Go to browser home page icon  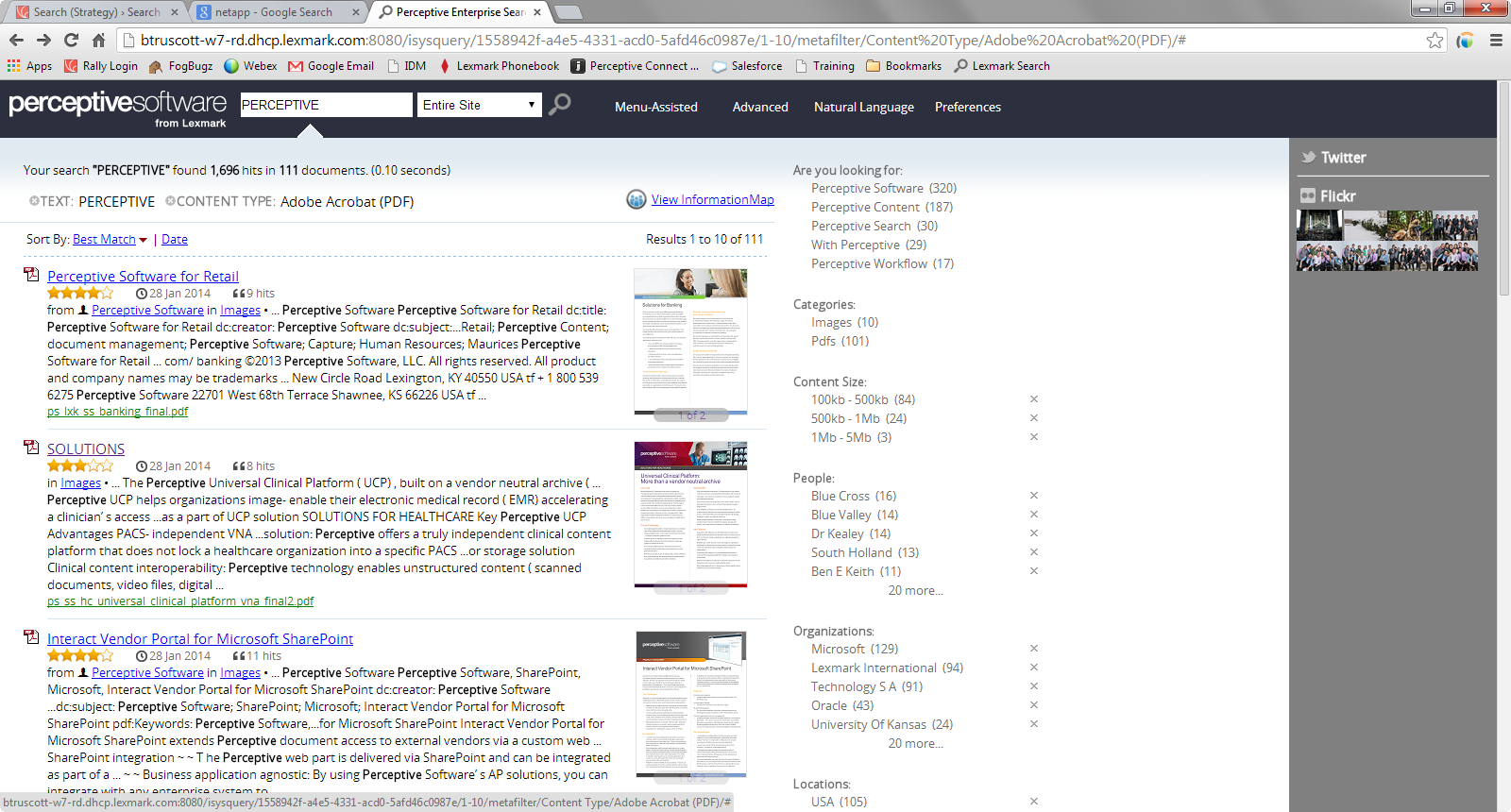point(98,40)
